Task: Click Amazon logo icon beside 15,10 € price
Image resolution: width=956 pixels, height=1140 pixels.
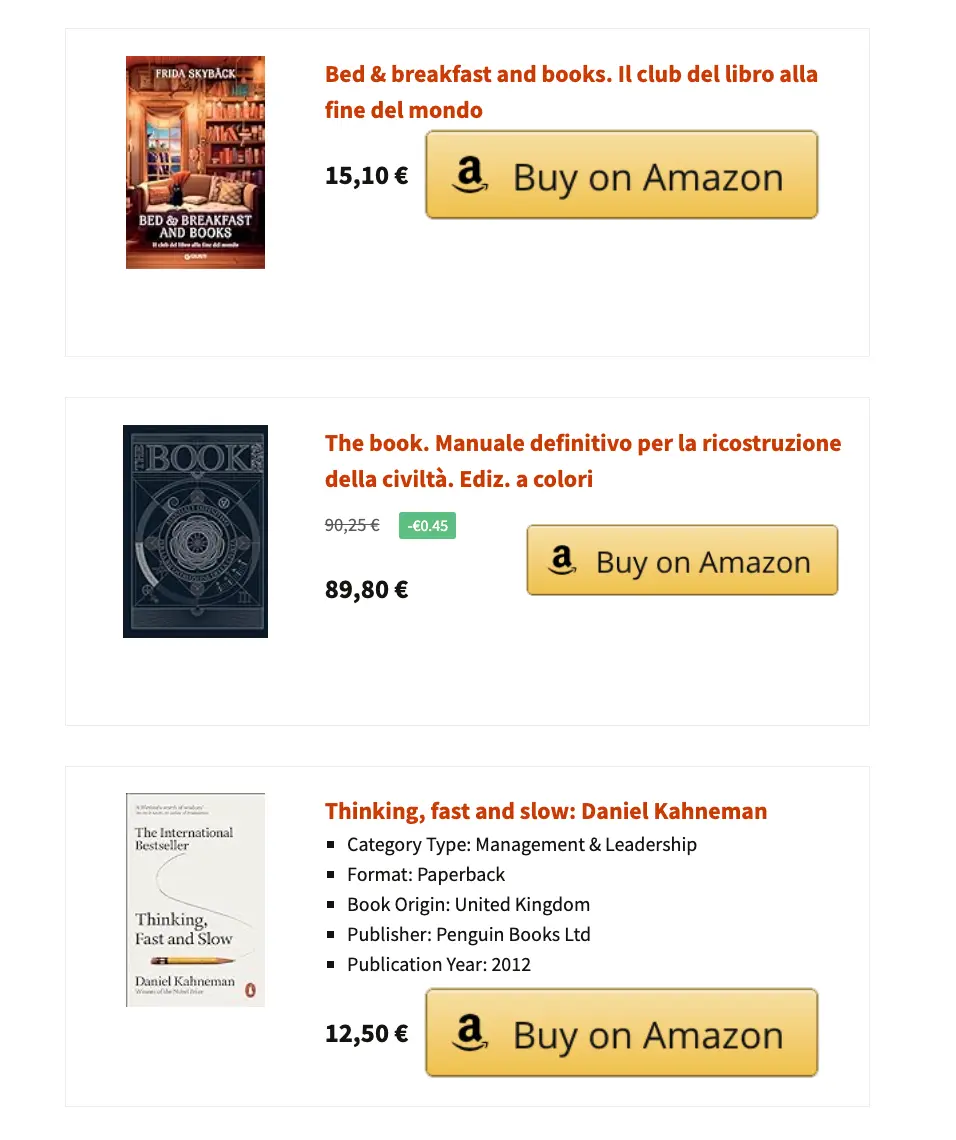Action: point(470,176)
